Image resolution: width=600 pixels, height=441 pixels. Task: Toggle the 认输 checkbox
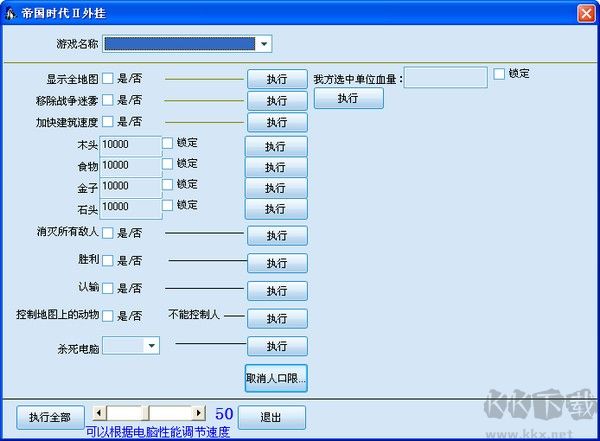pyautogui.click(x=108, y=288)
